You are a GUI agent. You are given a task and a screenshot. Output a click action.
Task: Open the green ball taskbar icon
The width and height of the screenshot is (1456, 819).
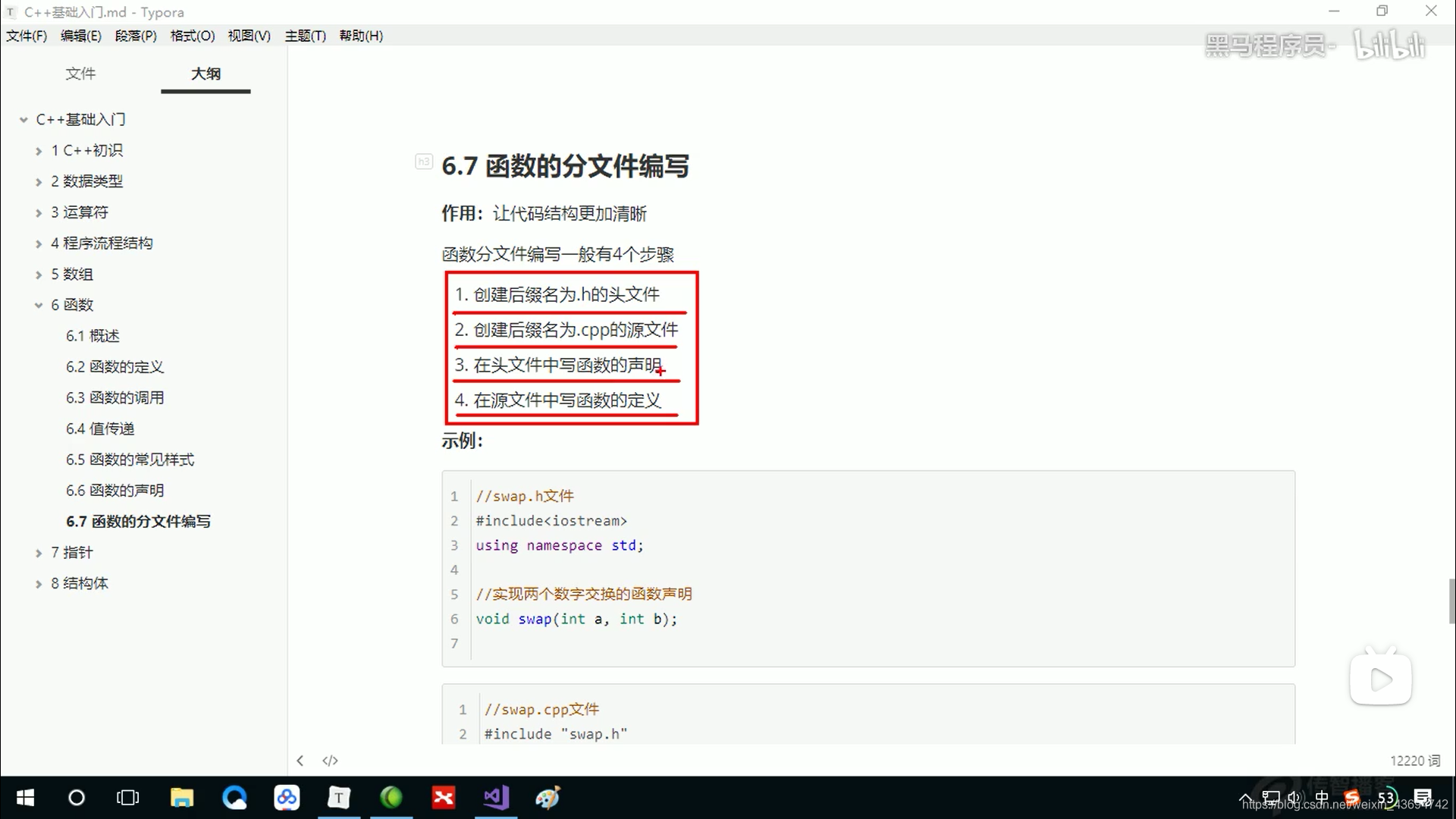391,797
